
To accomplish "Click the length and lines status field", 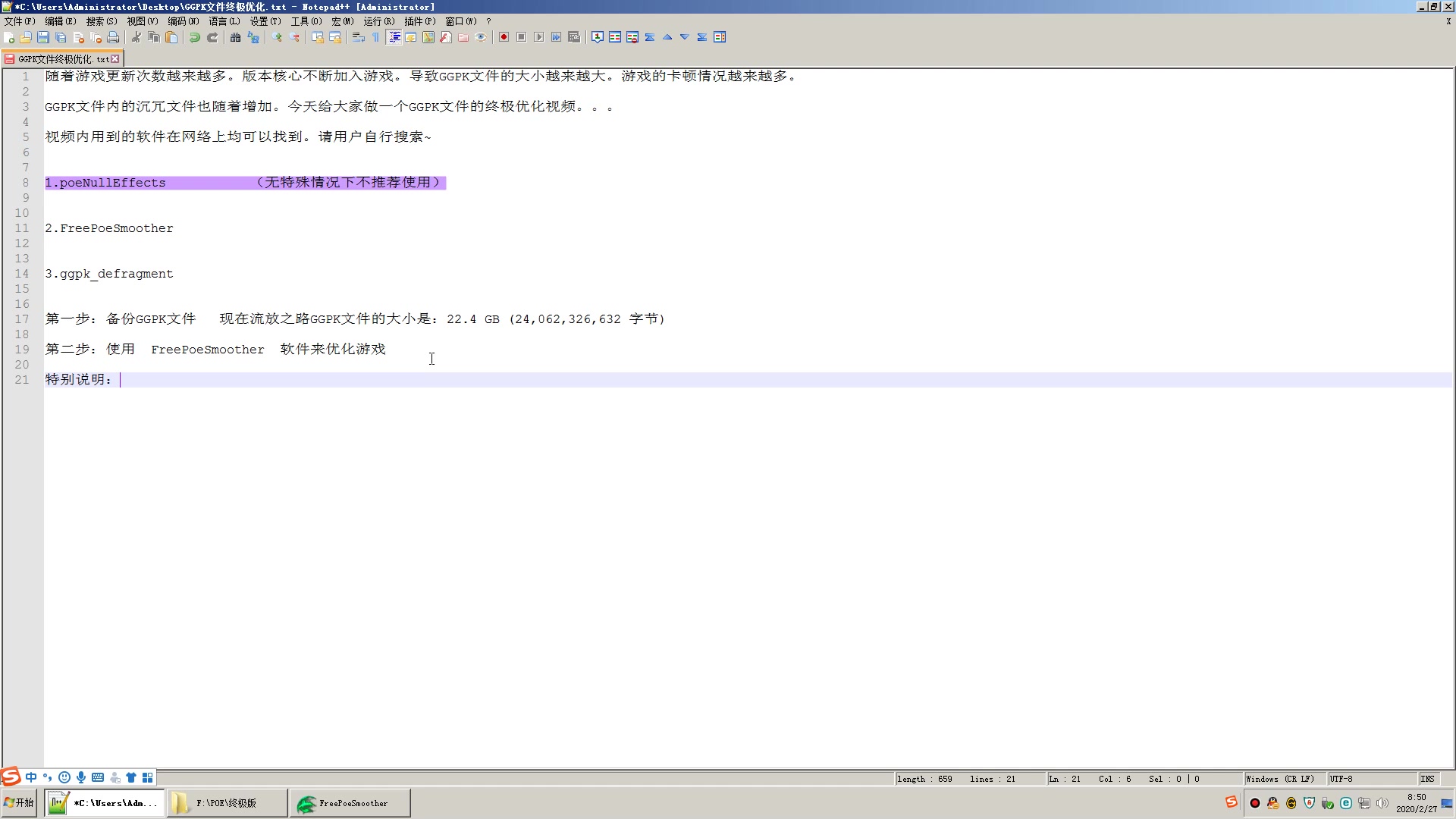I will pos(969,779).
